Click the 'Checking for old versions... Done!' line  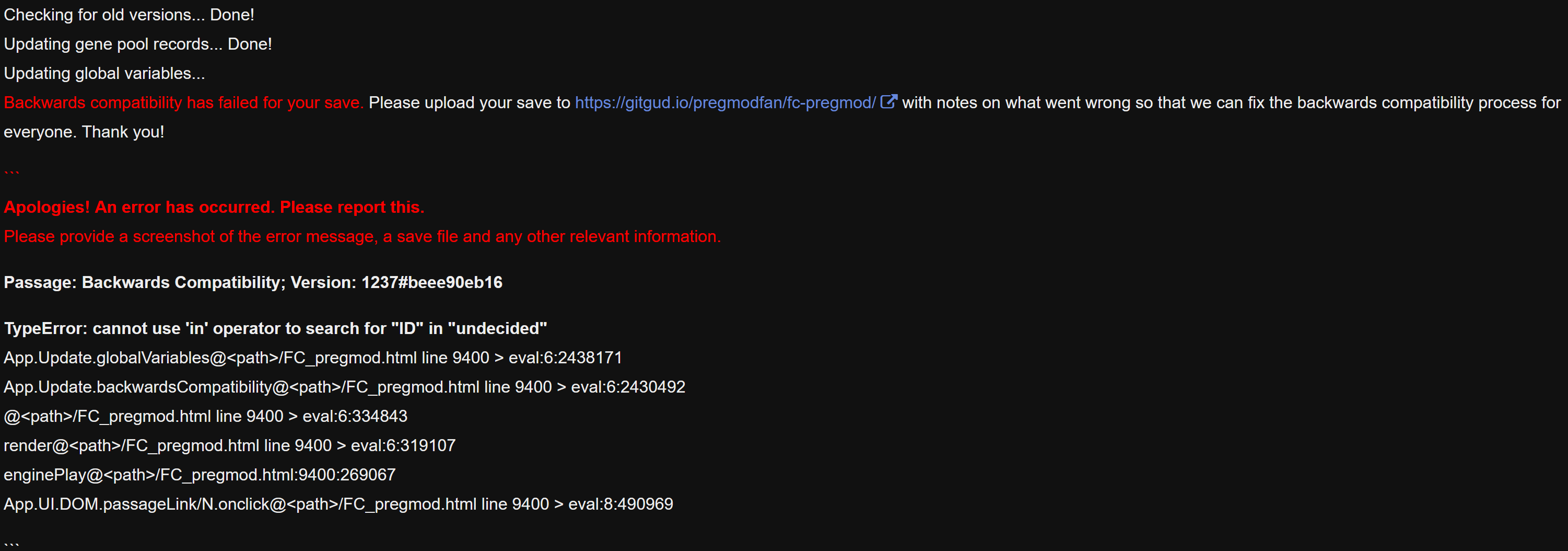pyautogui.click(x=129, y=15)
